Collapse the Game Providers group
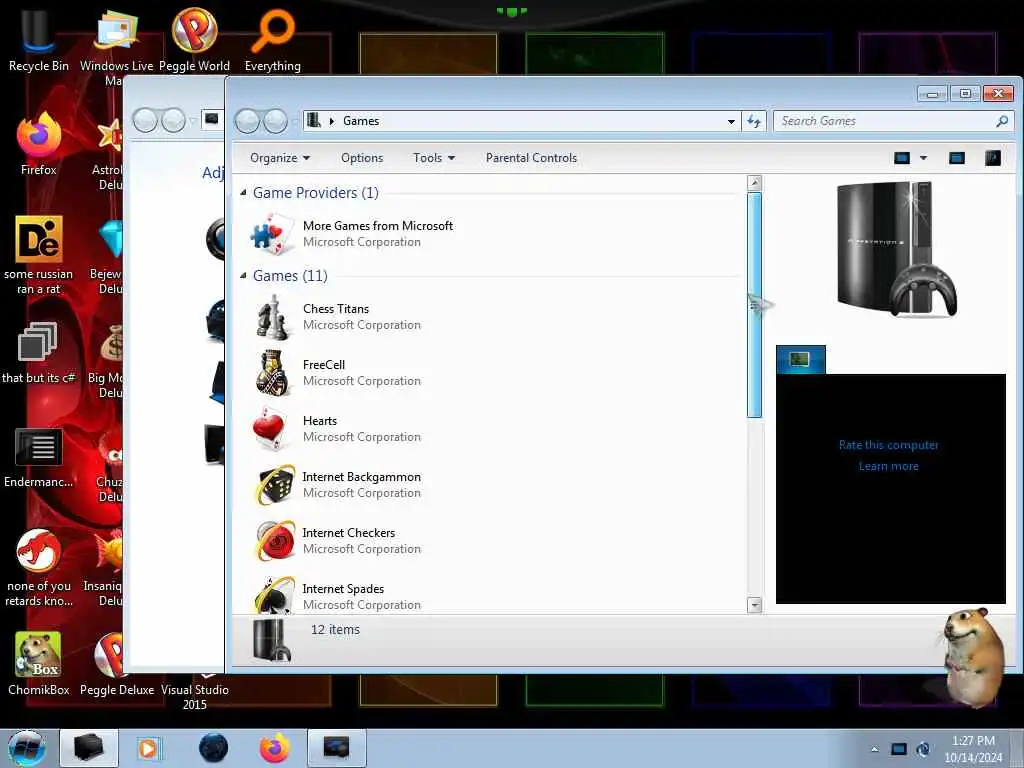The height and width of the screenshot is (768, 1024). pos(244,192)
